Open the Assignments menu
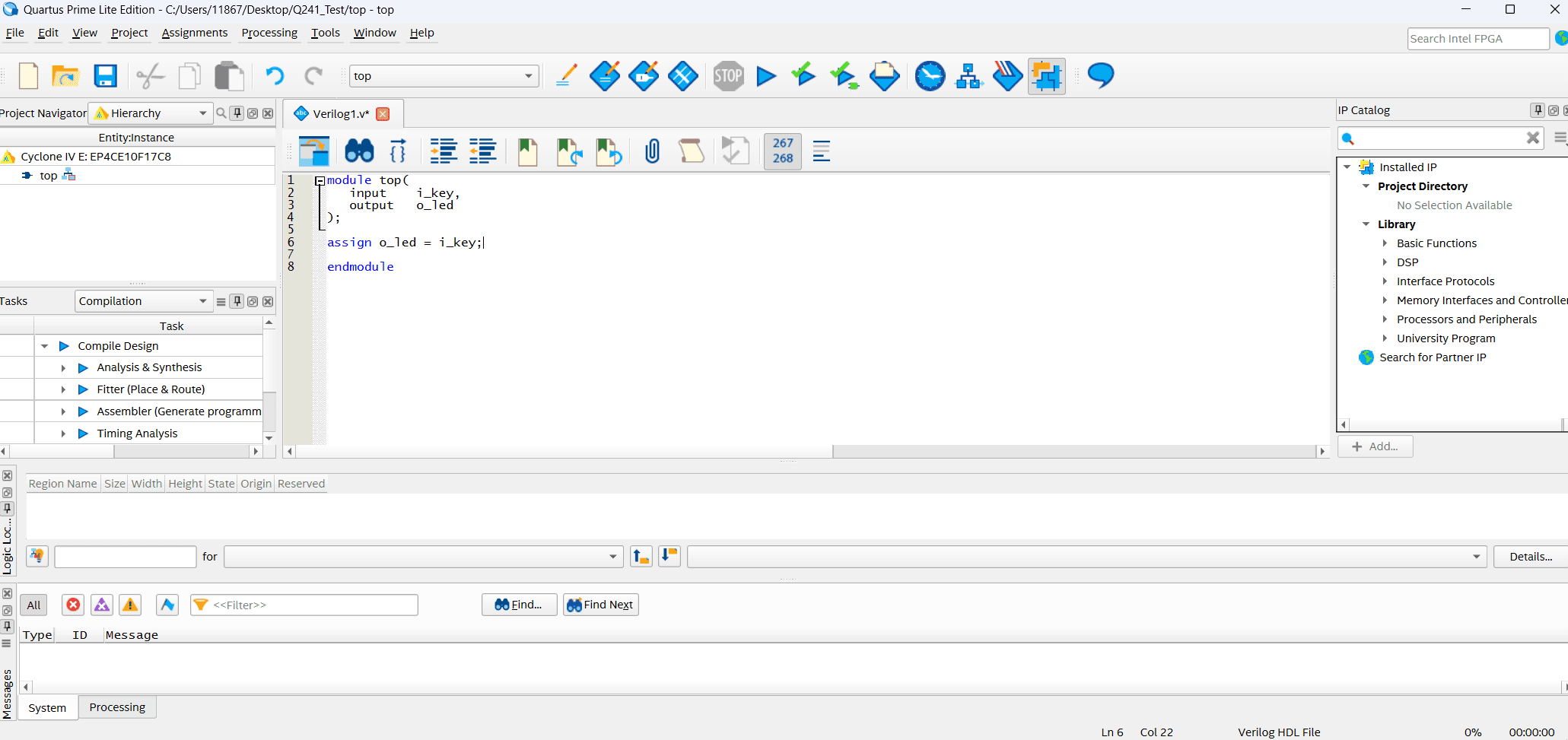Screen dimensions: 1568x740 (194, 33)
